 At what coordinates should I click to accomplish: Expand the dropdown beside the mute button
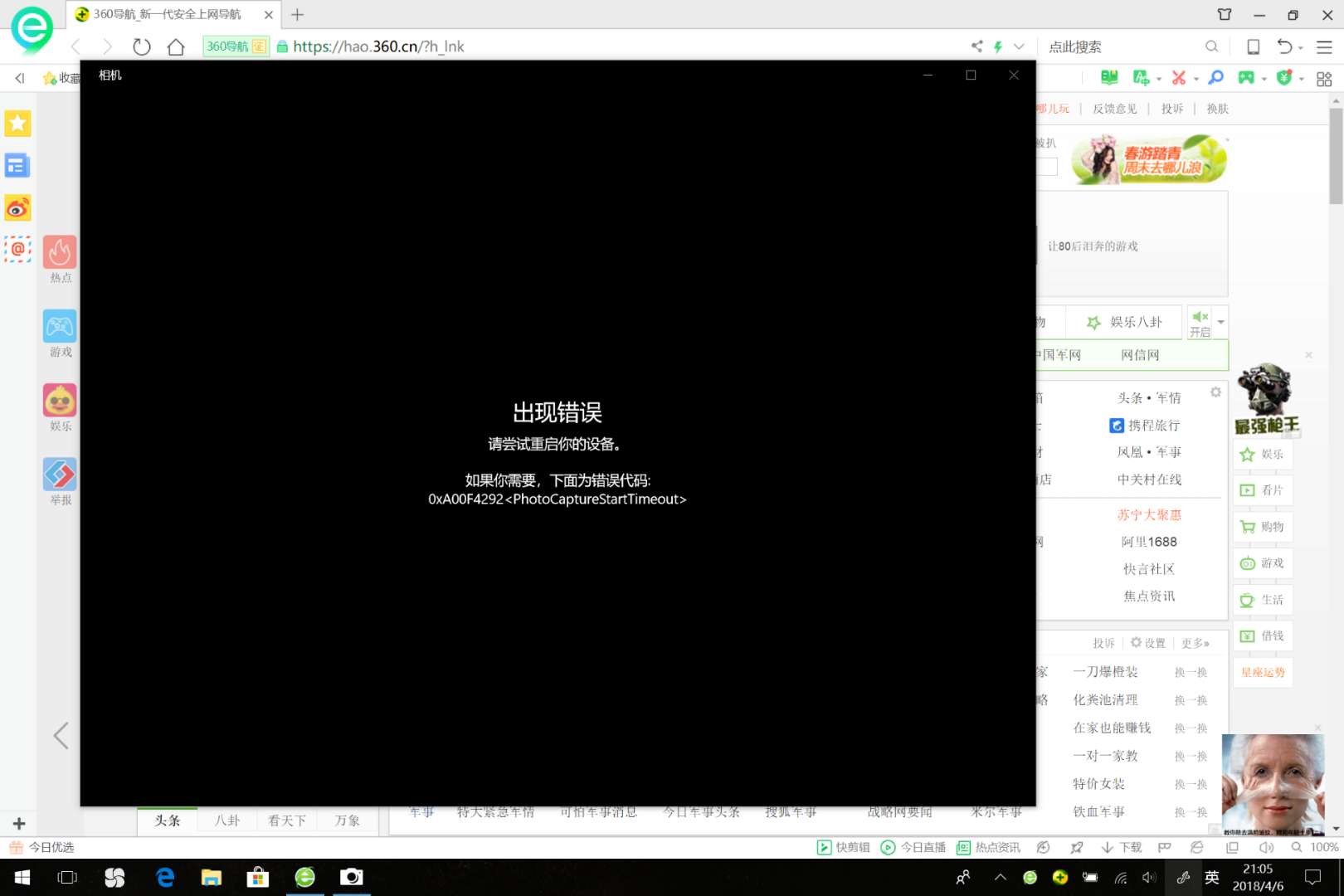point(1220,322)
